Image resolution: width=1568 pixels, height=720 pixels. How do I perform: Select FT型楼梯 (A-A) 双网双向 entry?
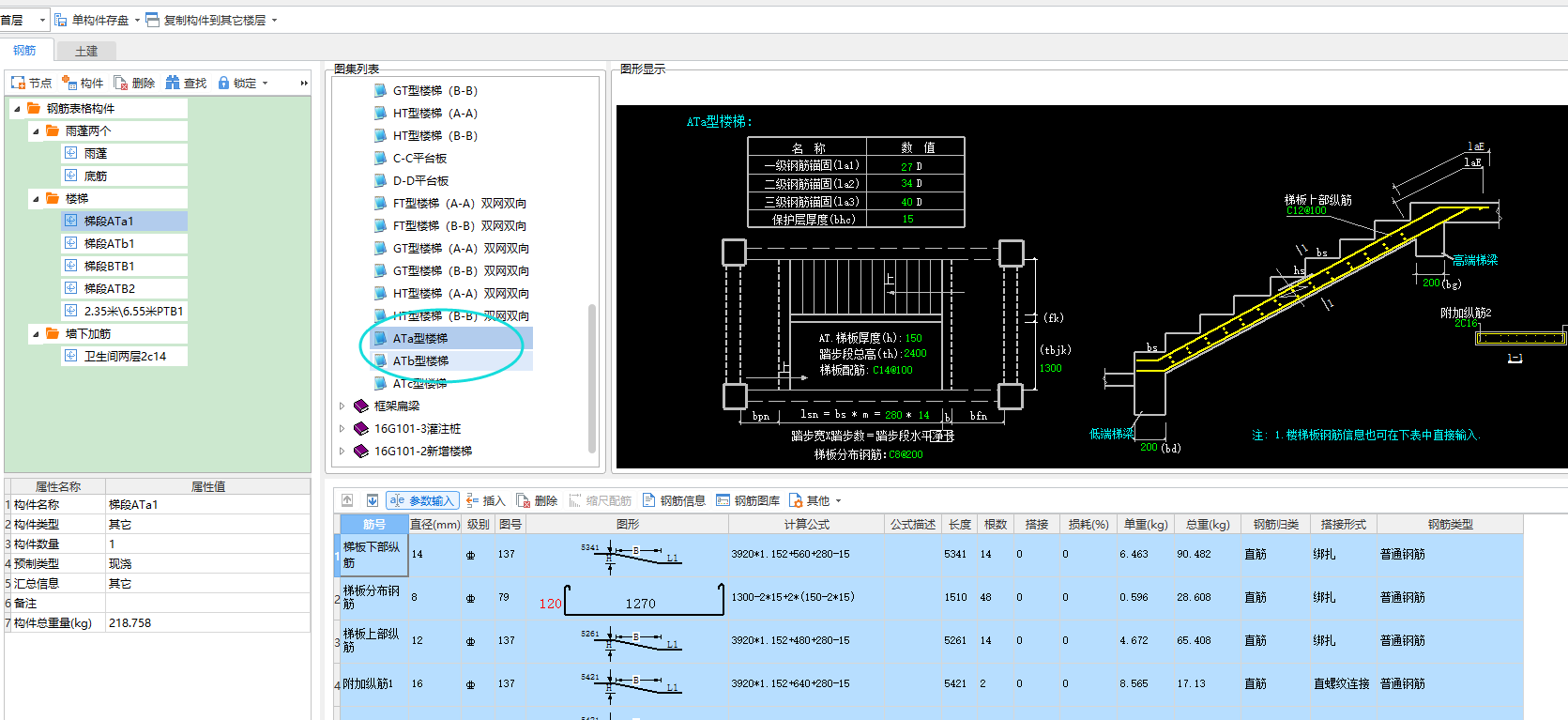click(x=460, y=203)
